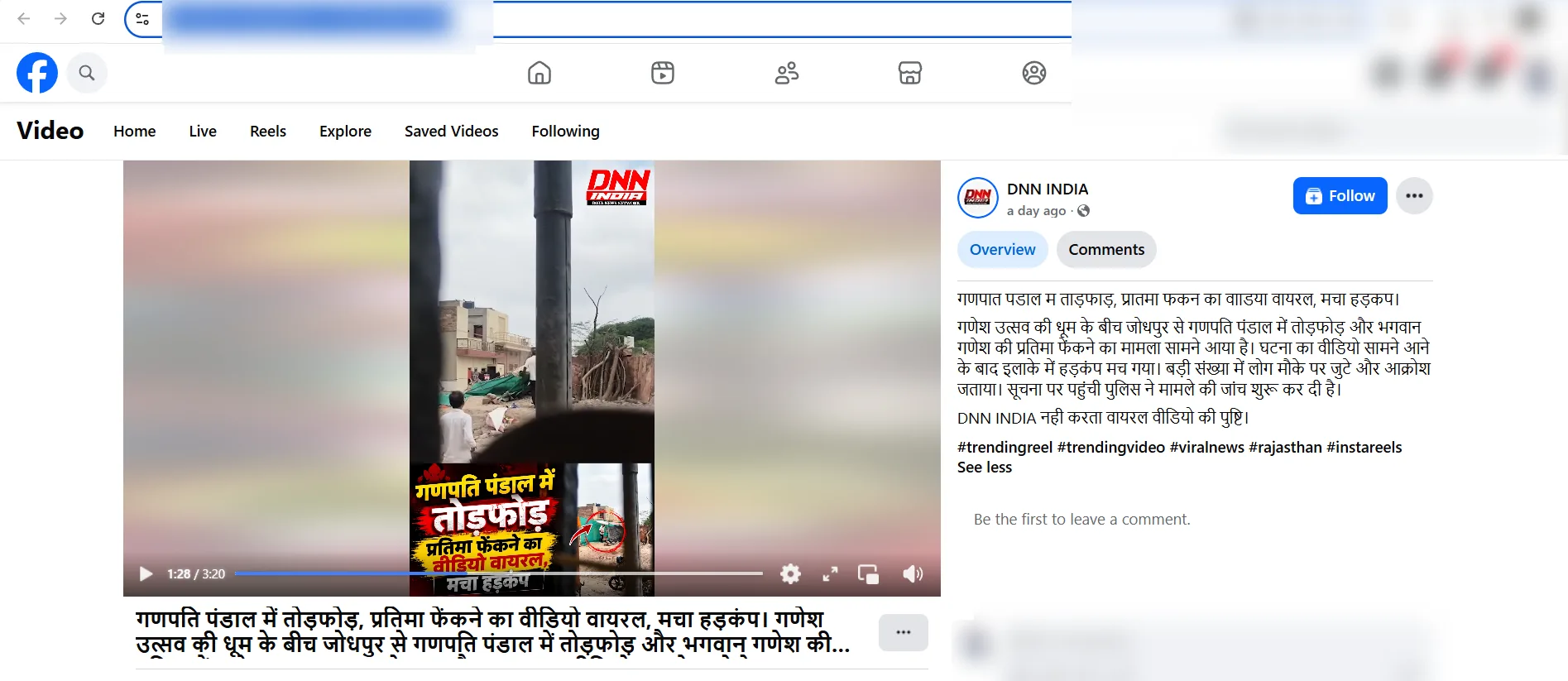Open the Explore tab
The image size is (1568, 681).
coord(346,131)
